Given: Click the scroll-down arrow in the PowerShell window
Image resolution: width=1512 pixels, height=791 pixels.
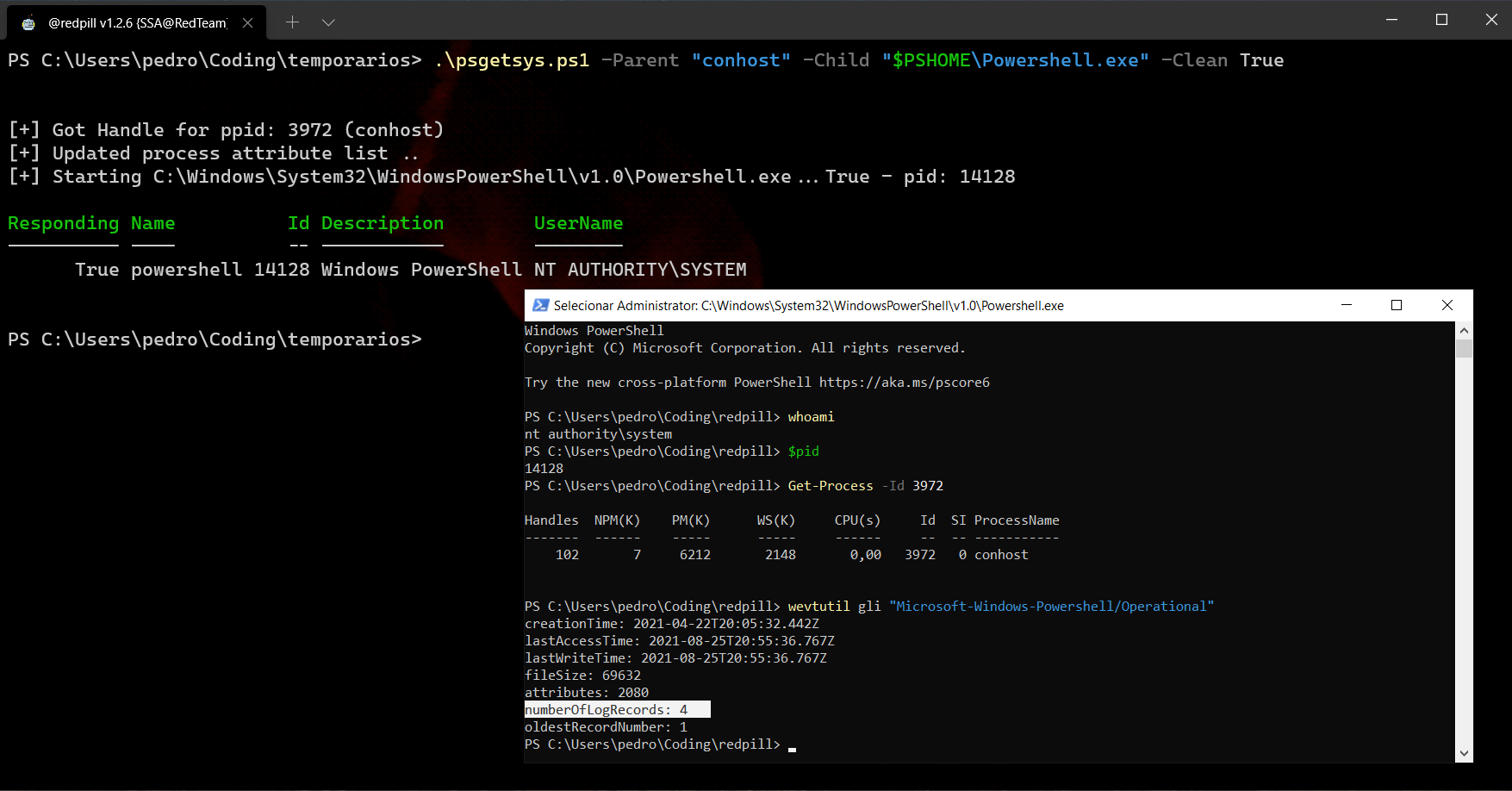Looking at the screenshot, I should pos(1464,752).
